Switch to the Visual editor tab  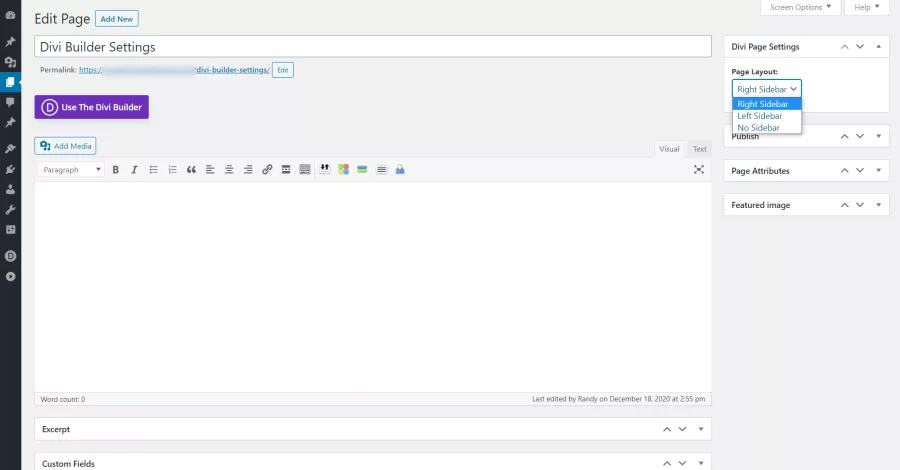point(669,149)
